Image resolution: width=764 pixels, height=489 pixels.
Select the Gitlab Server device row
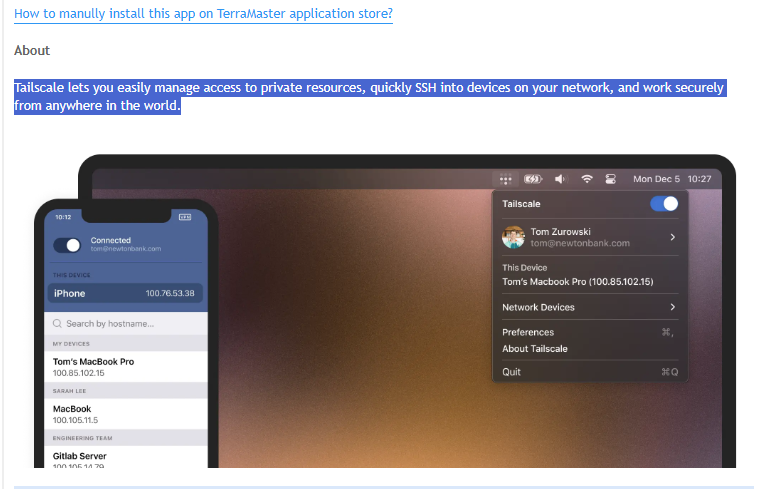pos(126,459)
